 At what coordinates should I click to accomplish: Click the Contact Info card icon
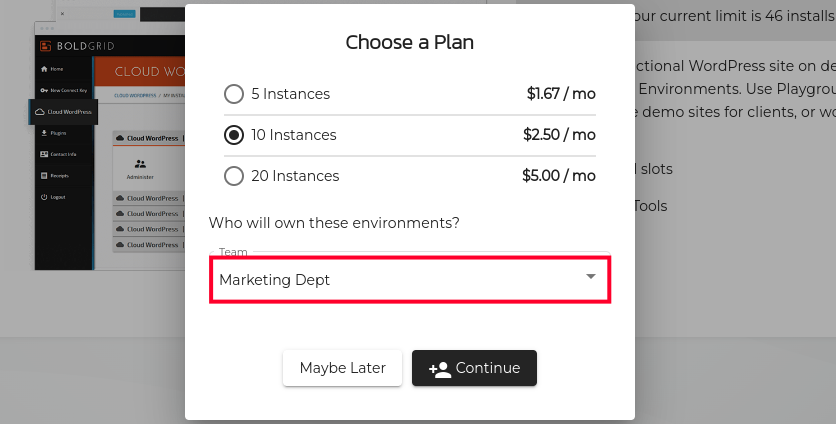43,154
